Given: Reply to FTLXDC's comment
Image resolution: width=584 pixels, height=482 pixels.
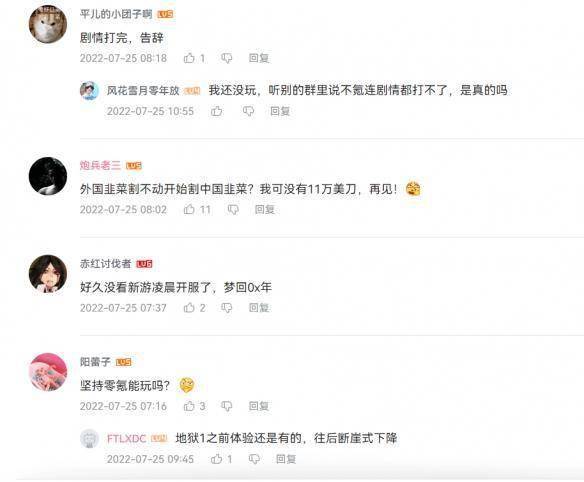Looking at the screenshot, I should coord(286,459).
